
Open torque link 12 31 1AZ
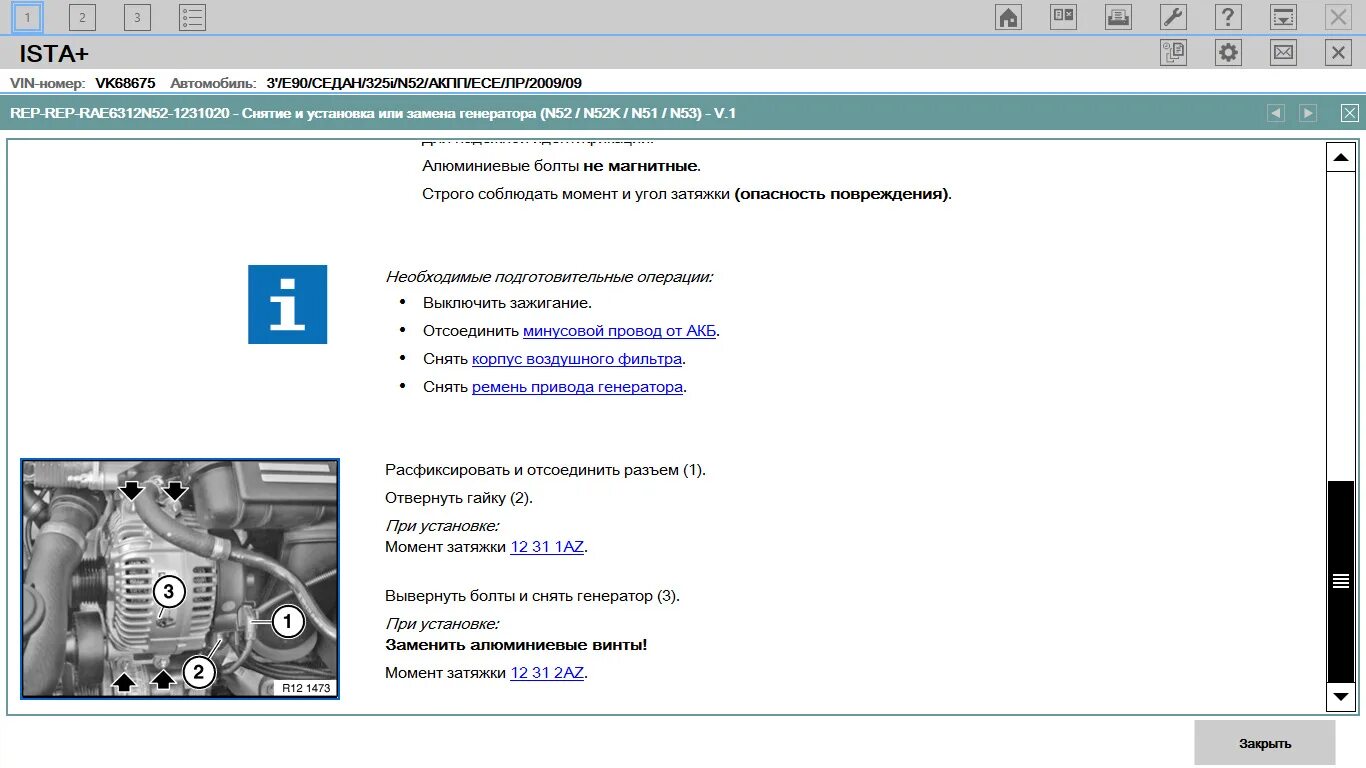pos(547,547)
